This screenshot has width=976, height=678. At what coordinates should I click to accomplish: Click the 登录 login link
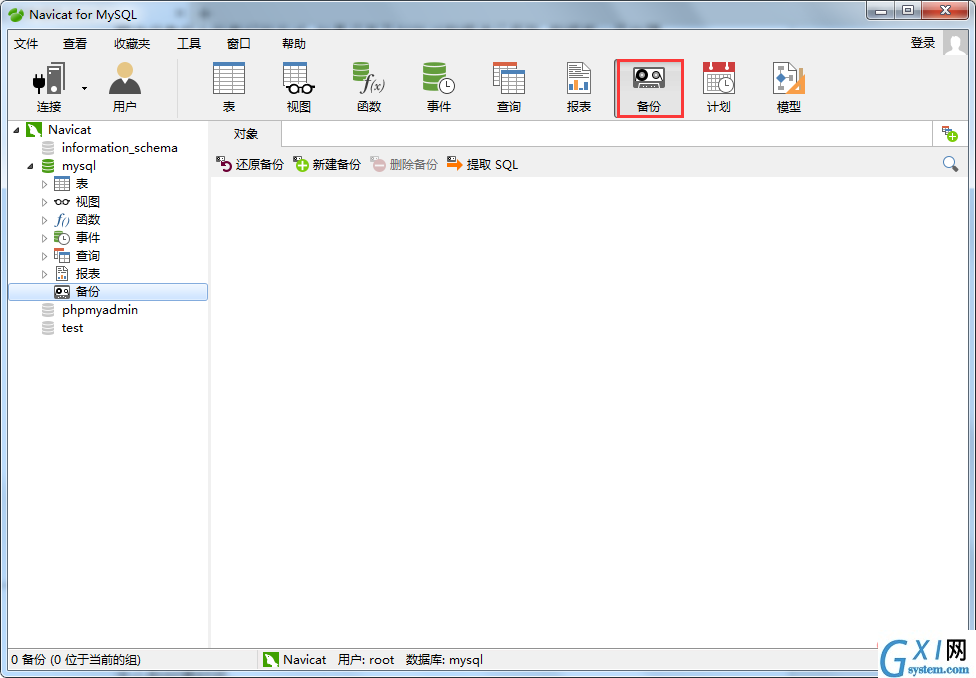point(922,43)
